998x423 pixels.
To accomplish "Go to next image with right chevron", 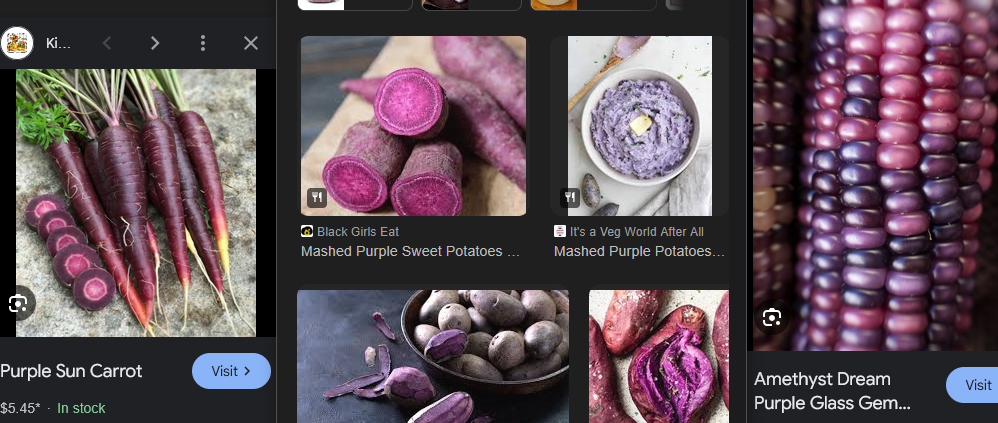I will pos(155,43).
